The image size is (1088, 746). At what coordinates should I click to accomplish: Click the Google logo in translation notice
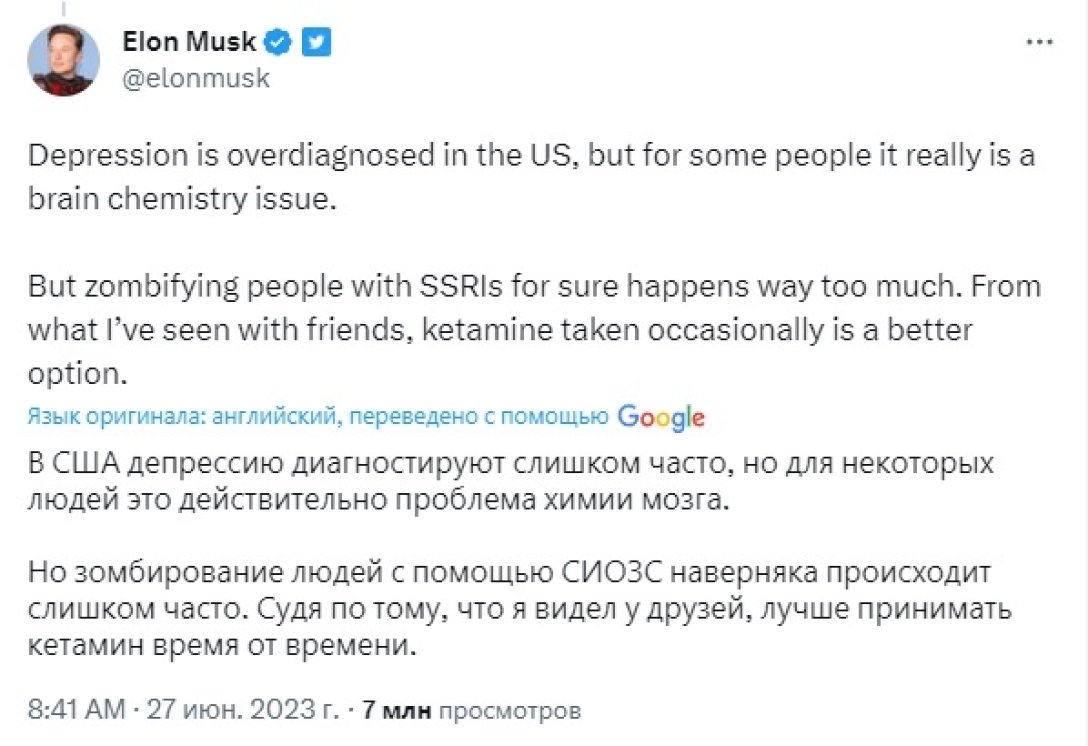tap(660, 417)
